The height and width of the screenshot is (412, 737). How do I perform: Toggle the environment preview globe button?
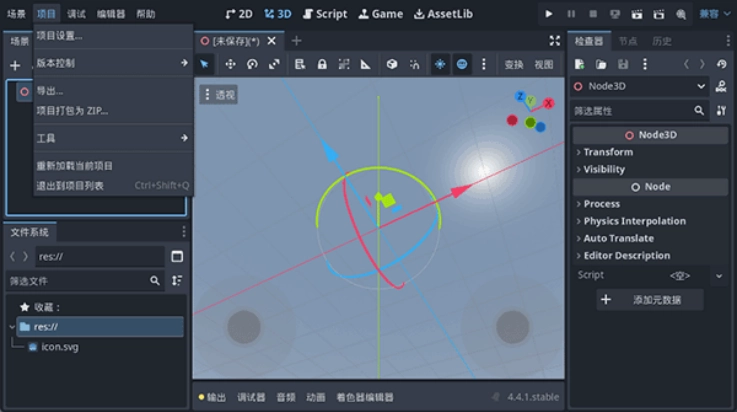point(462,64)
